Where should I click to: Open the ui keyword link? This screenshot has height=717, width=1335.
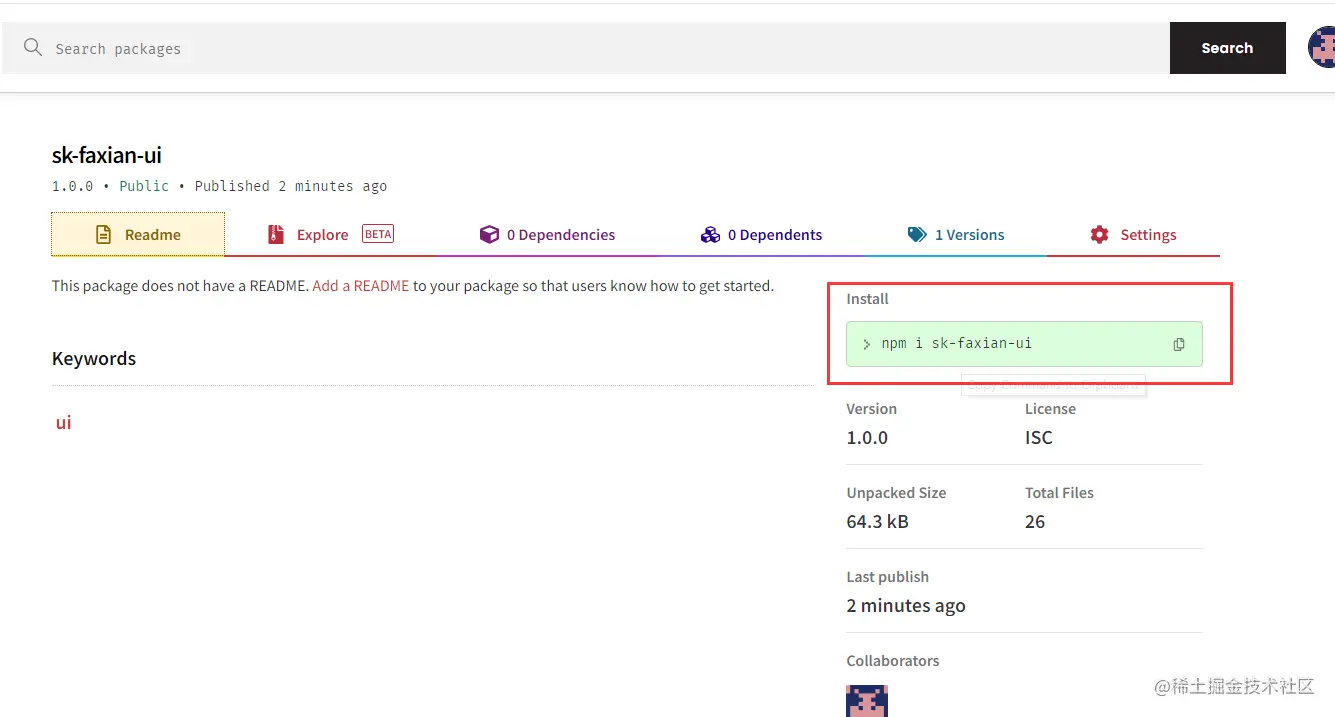[x=63, y=422]
